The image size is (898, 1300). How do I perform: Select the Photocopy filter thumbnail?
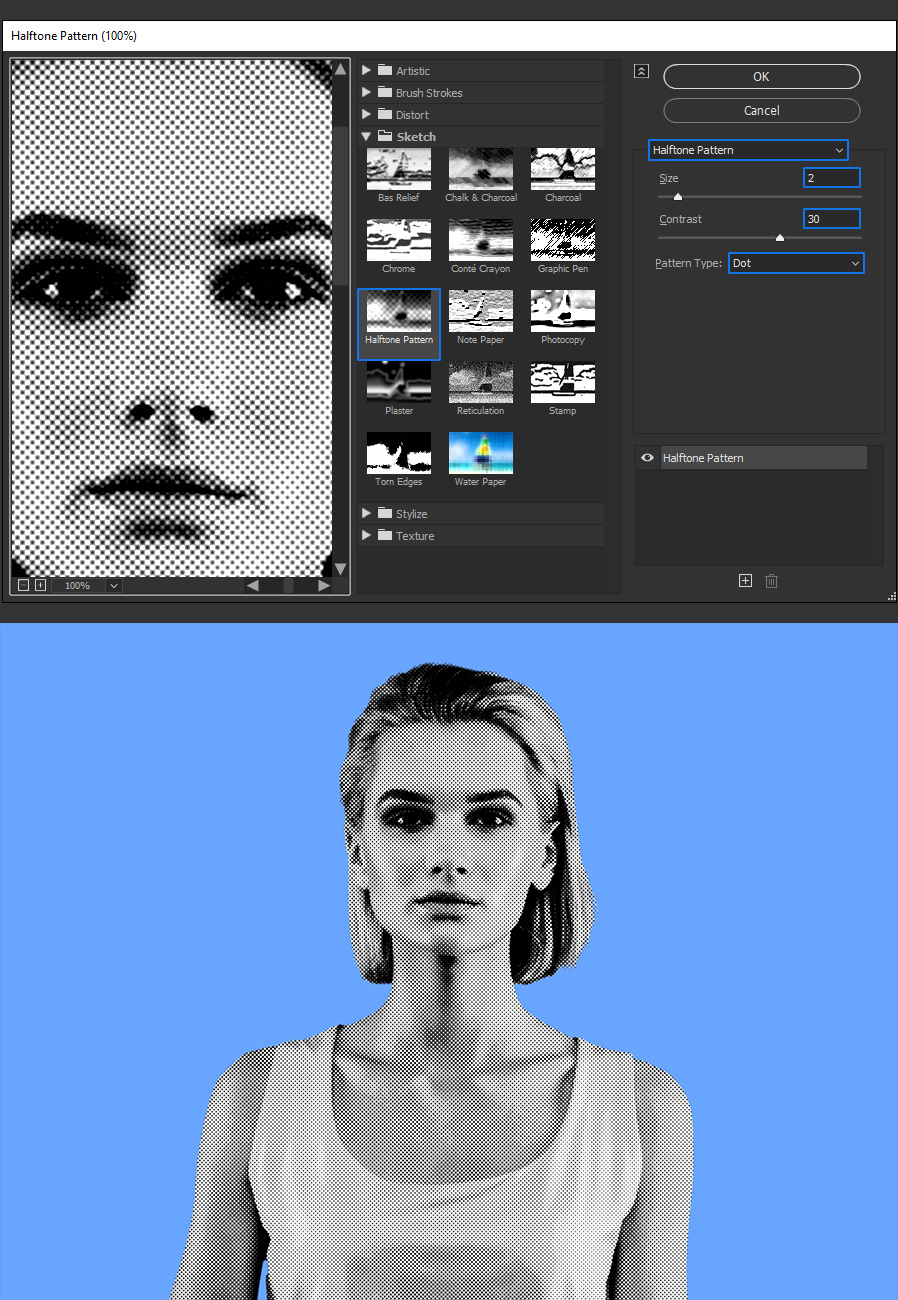click(x=563, y=311)
